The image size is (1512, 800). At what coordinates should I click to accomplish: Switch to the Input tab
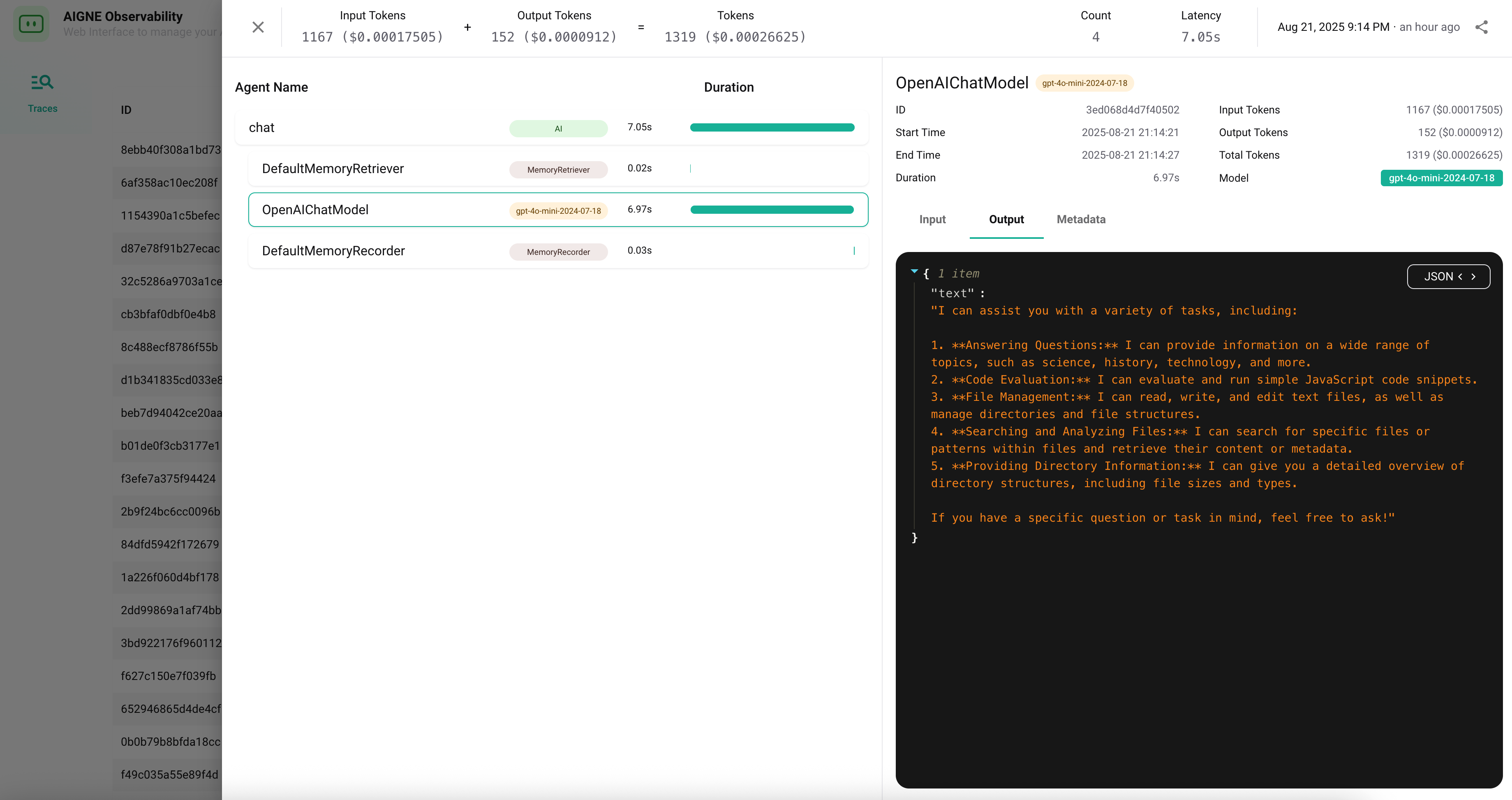pyautogui.click(x=932, y=220)
